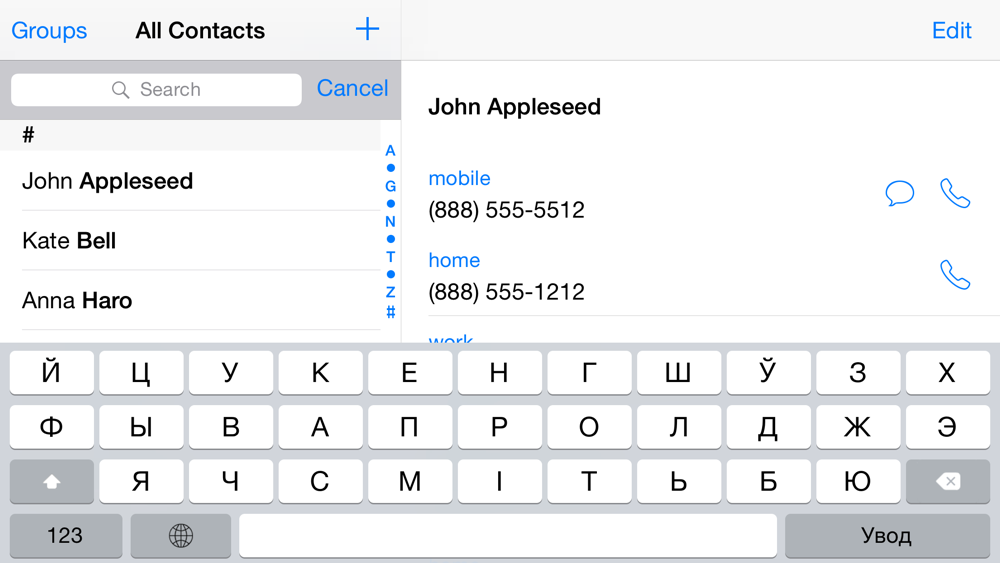Viewport: 1000px width, 563px height.
Task: Jump to letter A in index
Action: tap(390, 151)
